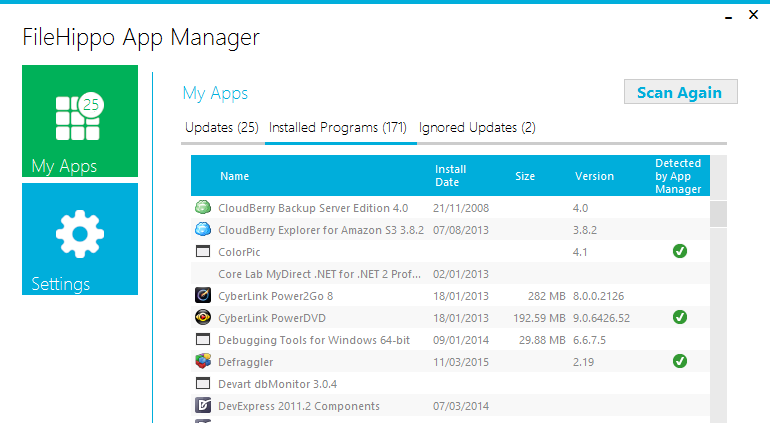The image size is (770, 423).
Task: Open the My Apps tile
Action: [80, 121]
